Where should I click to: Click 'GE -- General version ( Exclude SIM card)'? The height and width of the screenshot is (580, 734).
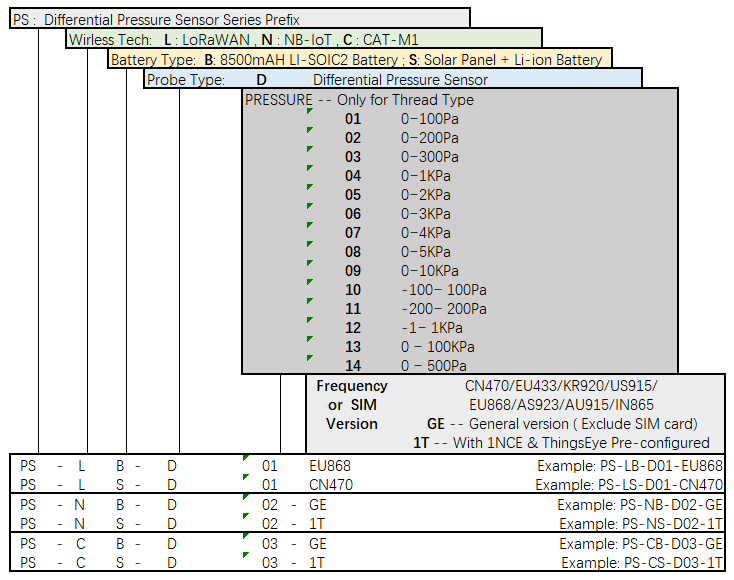tap(562, 424)
